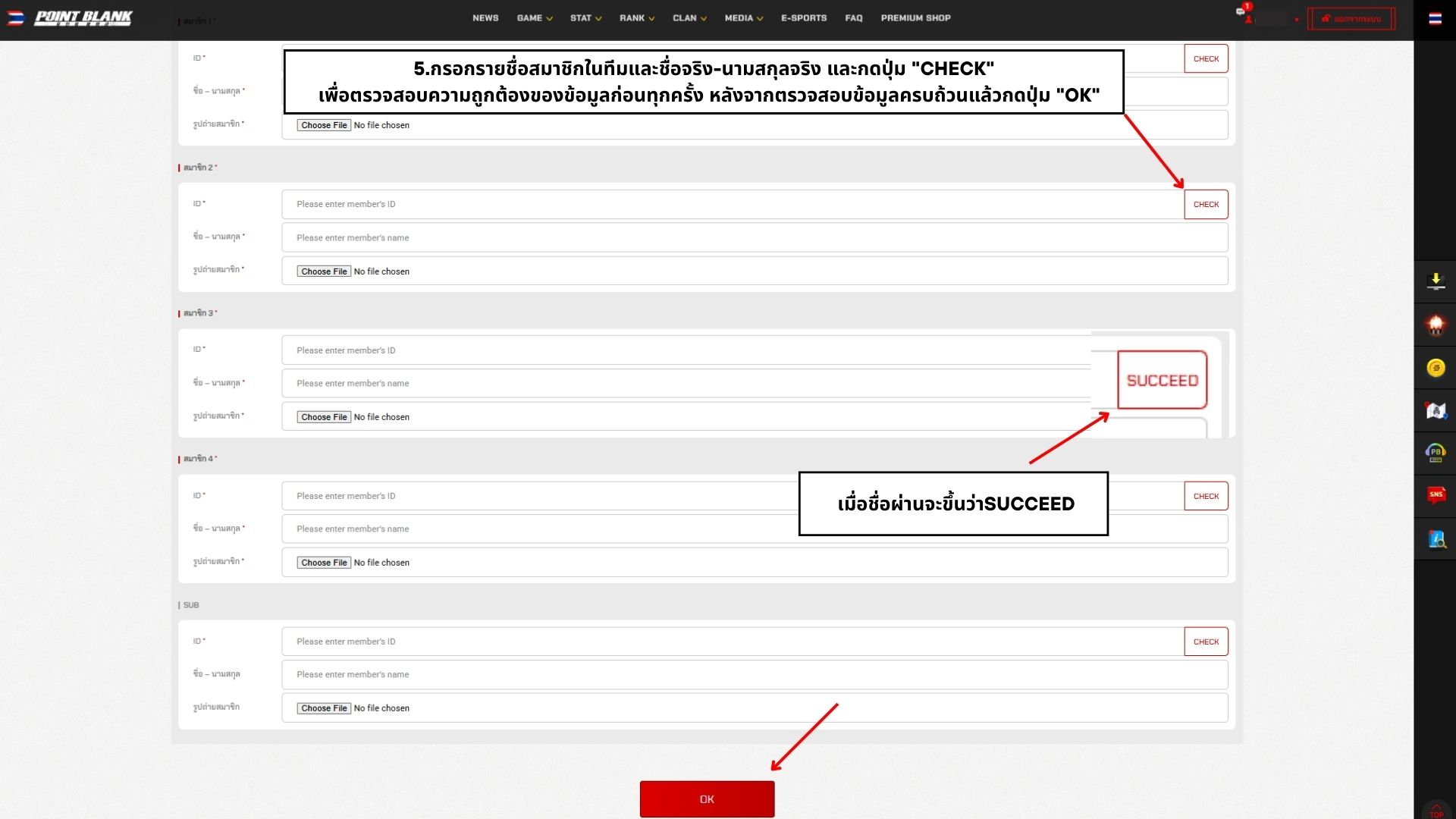The image size is (1456, 819).
Task: Click Choose File for member 4 photo
Action: [x=324, y=563]
